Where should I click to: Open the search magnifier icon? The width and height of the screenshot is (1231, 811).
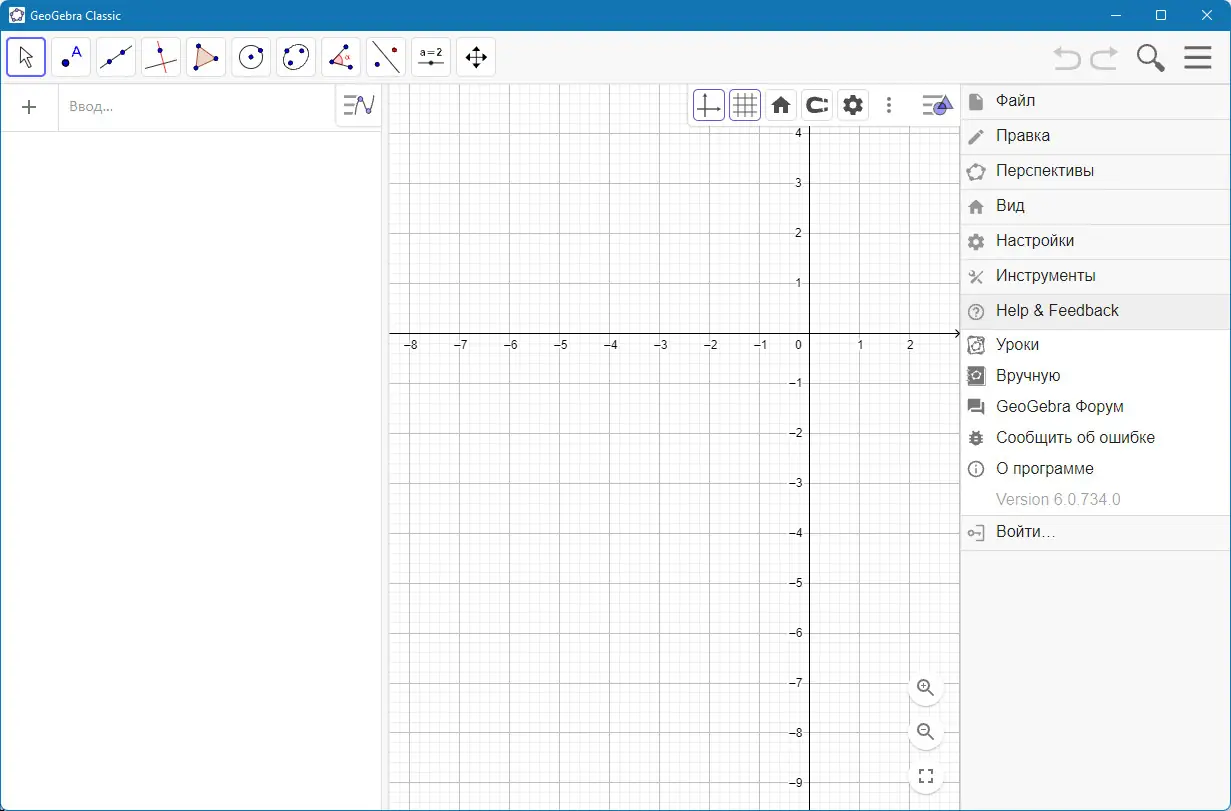pos(1151,58)
